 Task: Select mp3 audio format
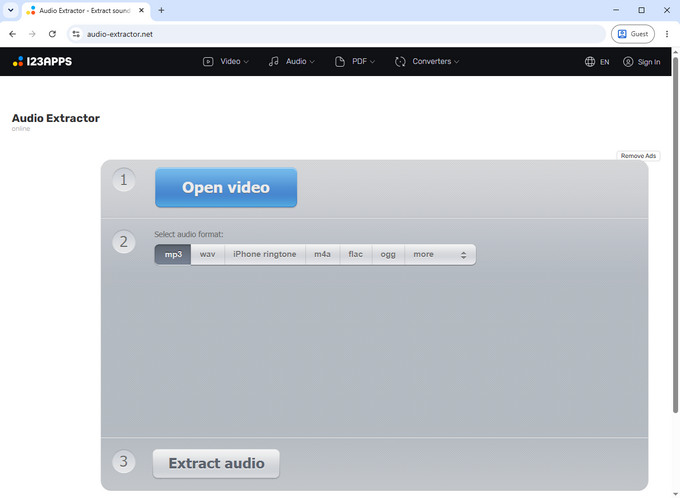(x=173, y=254)
